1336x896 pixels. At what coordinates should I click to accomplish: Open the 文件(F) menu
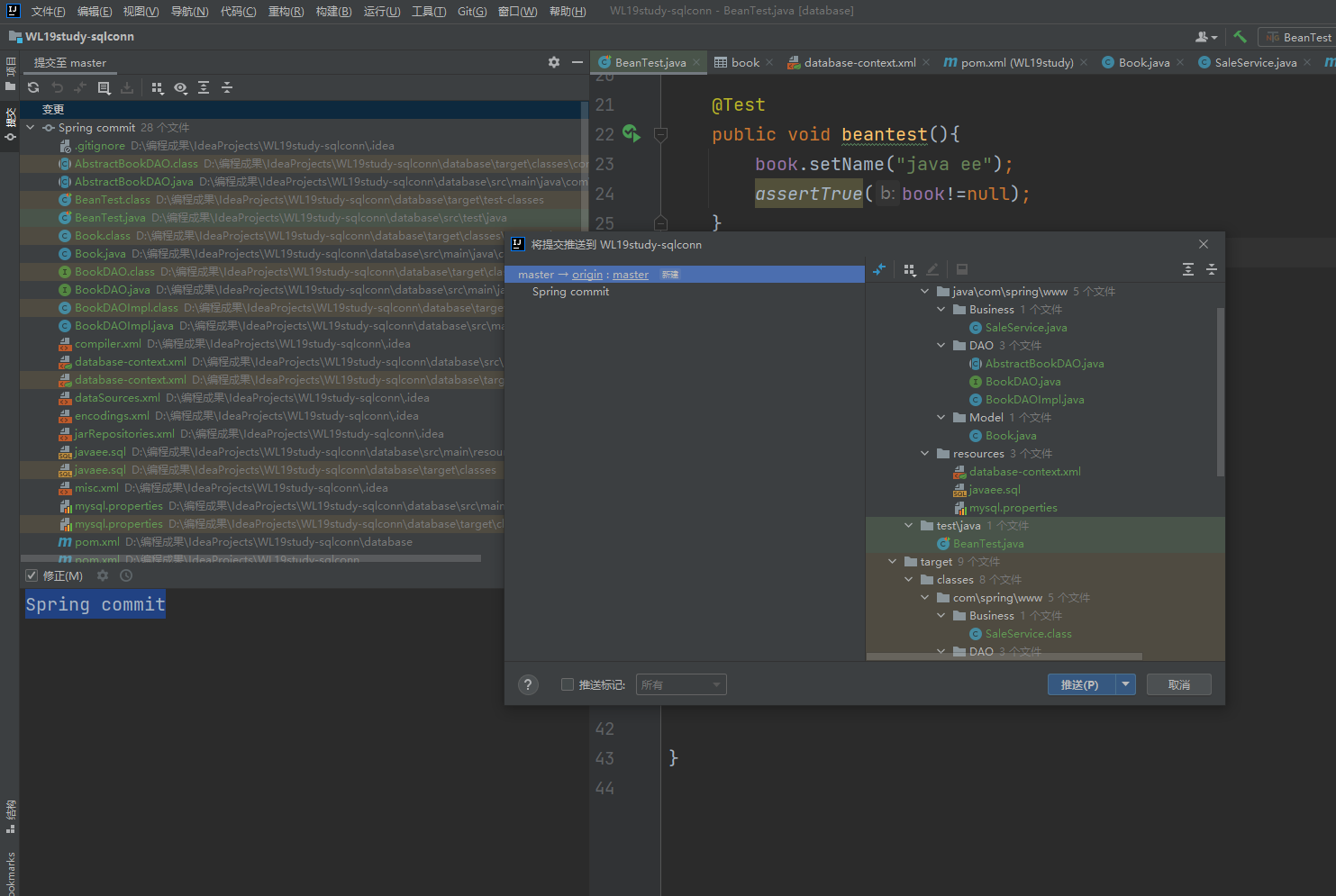(x=48, y=11)
